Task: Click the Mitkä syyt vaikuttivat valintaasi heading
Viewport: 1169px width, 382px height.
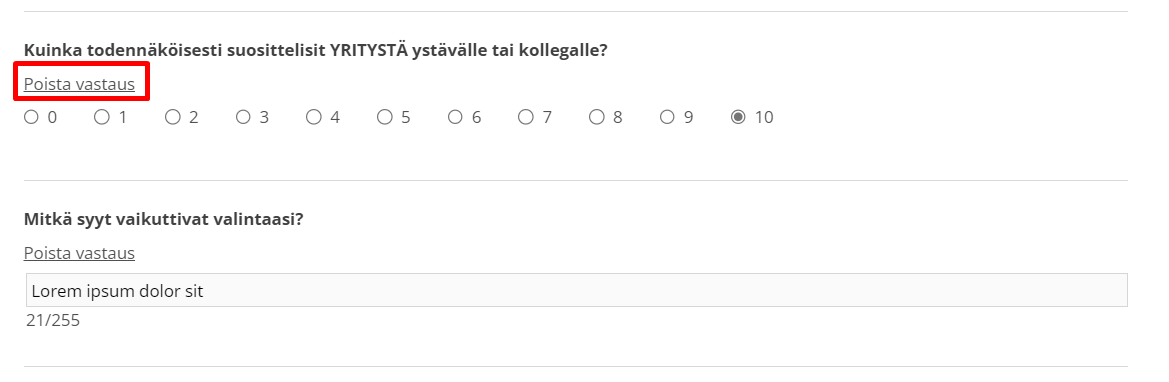Action: click(163, 220)
